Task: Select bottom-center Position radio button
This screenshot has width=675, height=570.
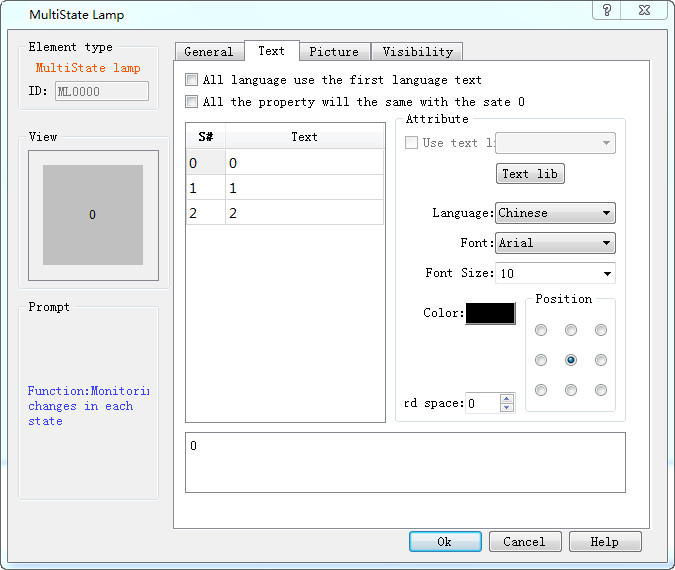Action: pyautogui.click(x=571, y=390)
